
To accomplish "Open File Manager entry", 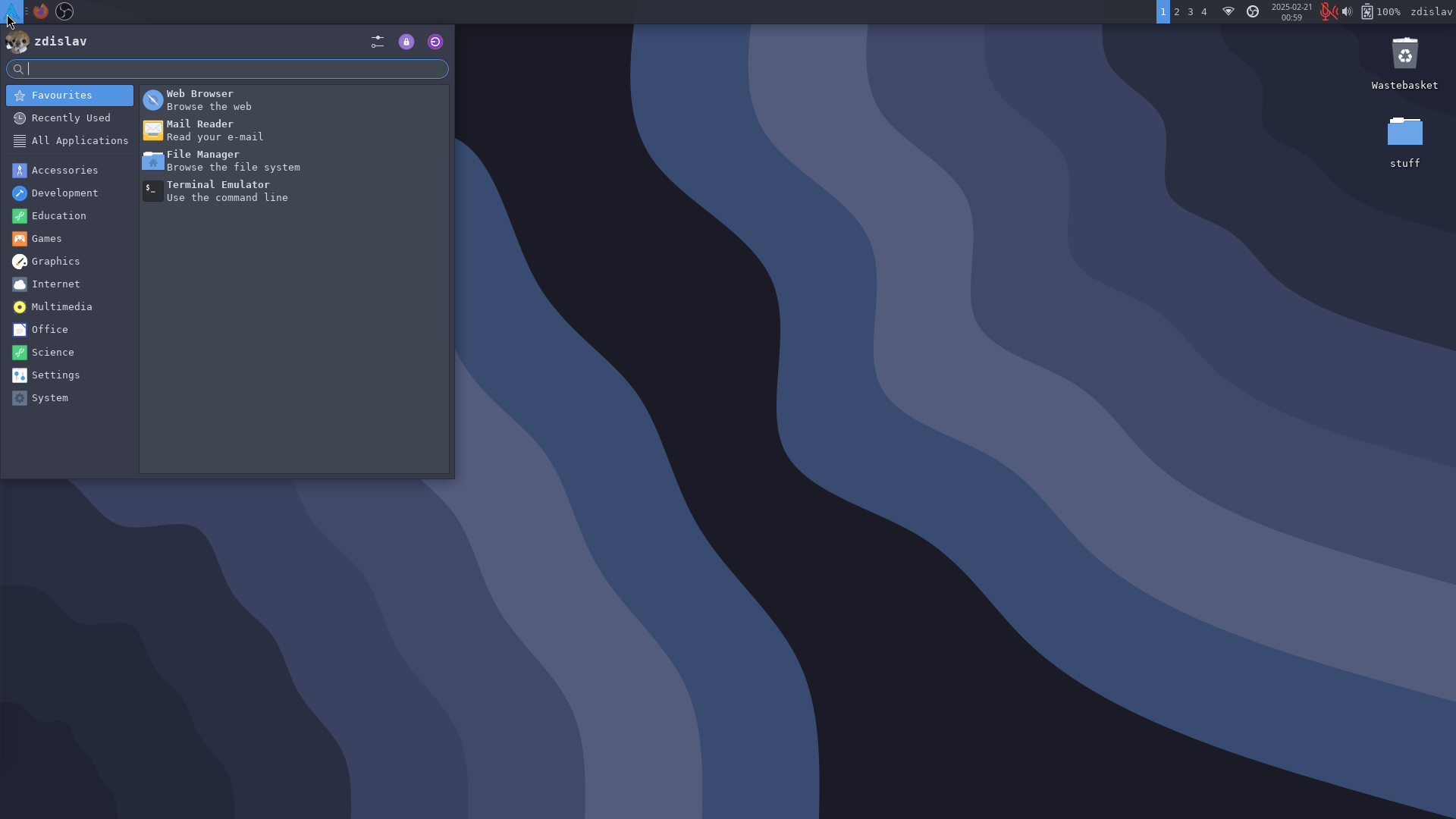I will (202, 161).
